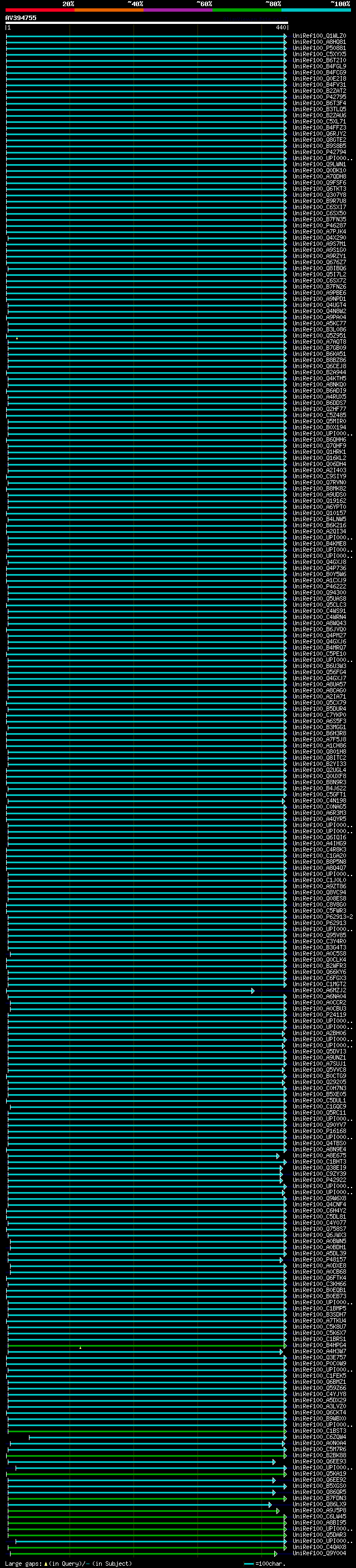Select label UniRef100_B3TLQ5
Viewport: 356px width, 1568px height.
click(319, 109)
